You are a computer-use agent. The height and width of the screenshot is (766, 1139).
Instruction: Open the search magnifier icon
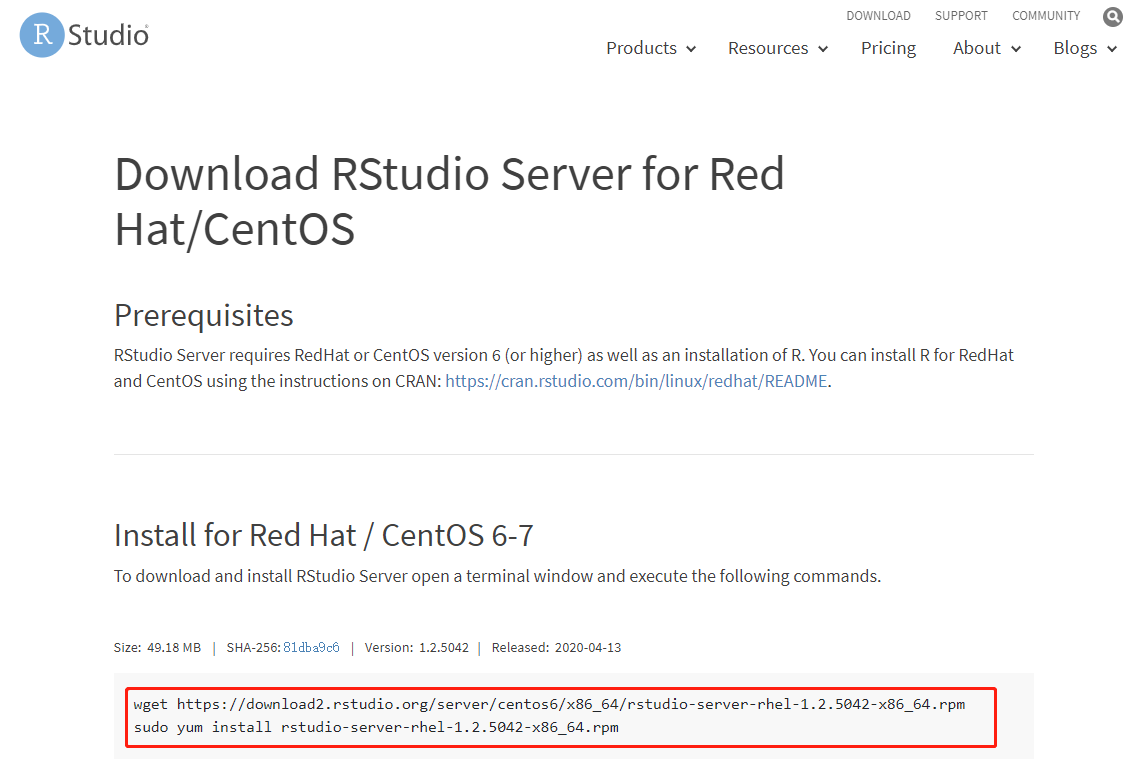tap(1112, 16)
